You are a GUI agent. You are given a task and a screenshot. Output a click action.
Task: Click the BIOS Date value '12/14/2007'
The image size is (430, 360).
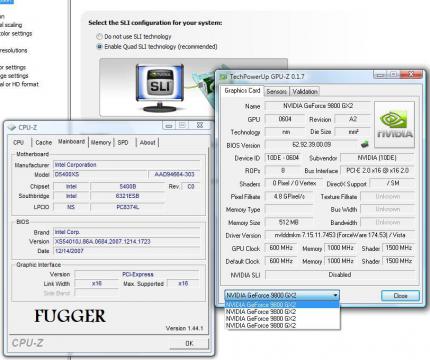click(127, 251)
